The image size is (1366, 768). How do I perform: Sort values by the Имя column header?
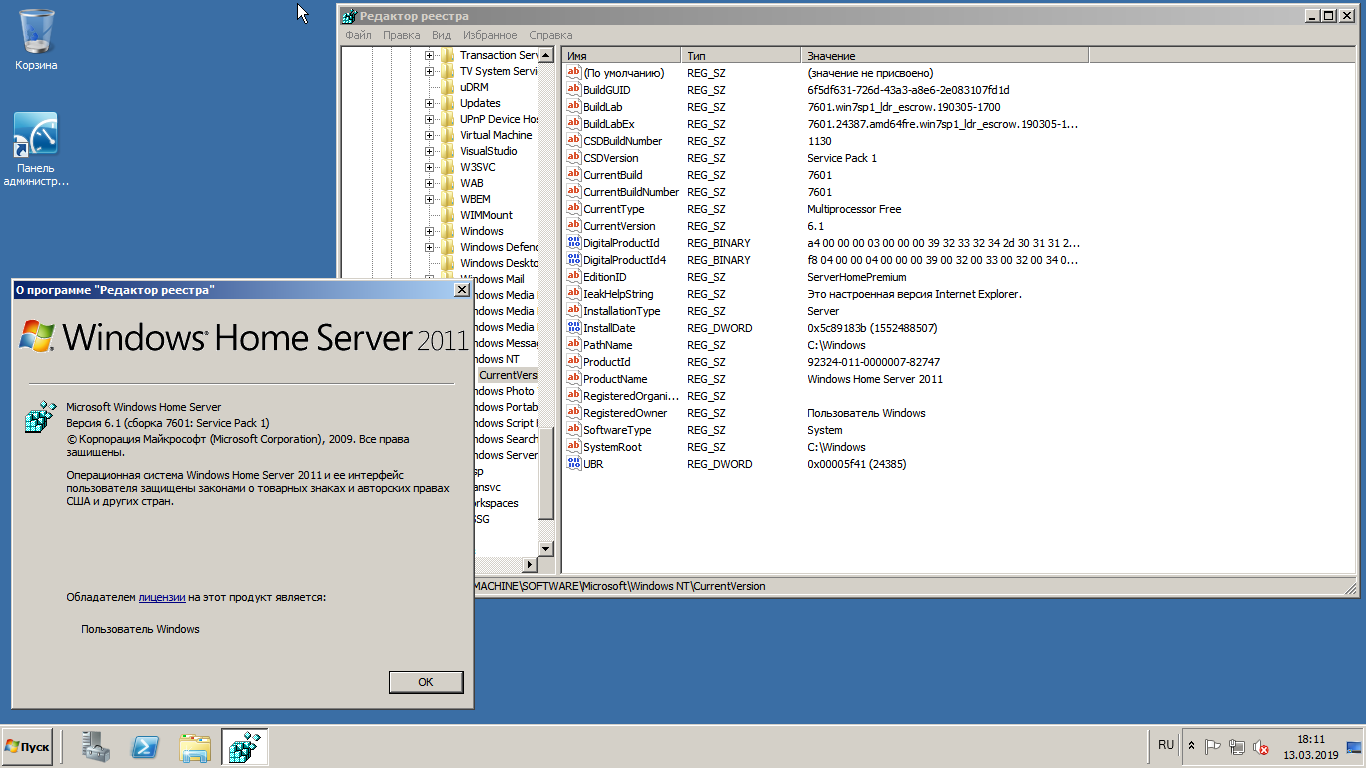pyautogui.click(x=621, y=56)
